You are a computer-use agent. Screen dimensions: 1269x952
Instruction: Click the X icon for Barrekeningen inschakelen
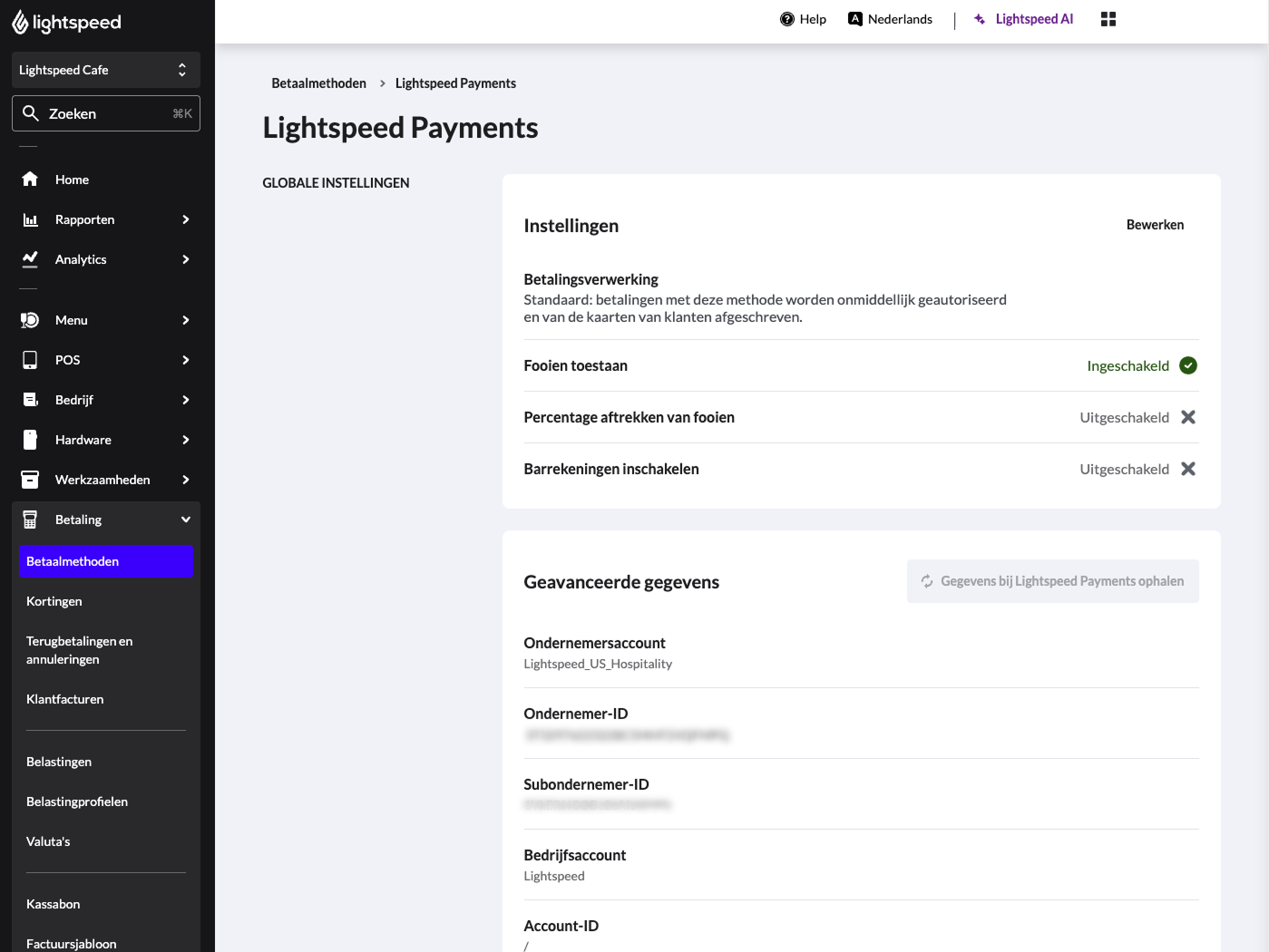click(1188, 469)
